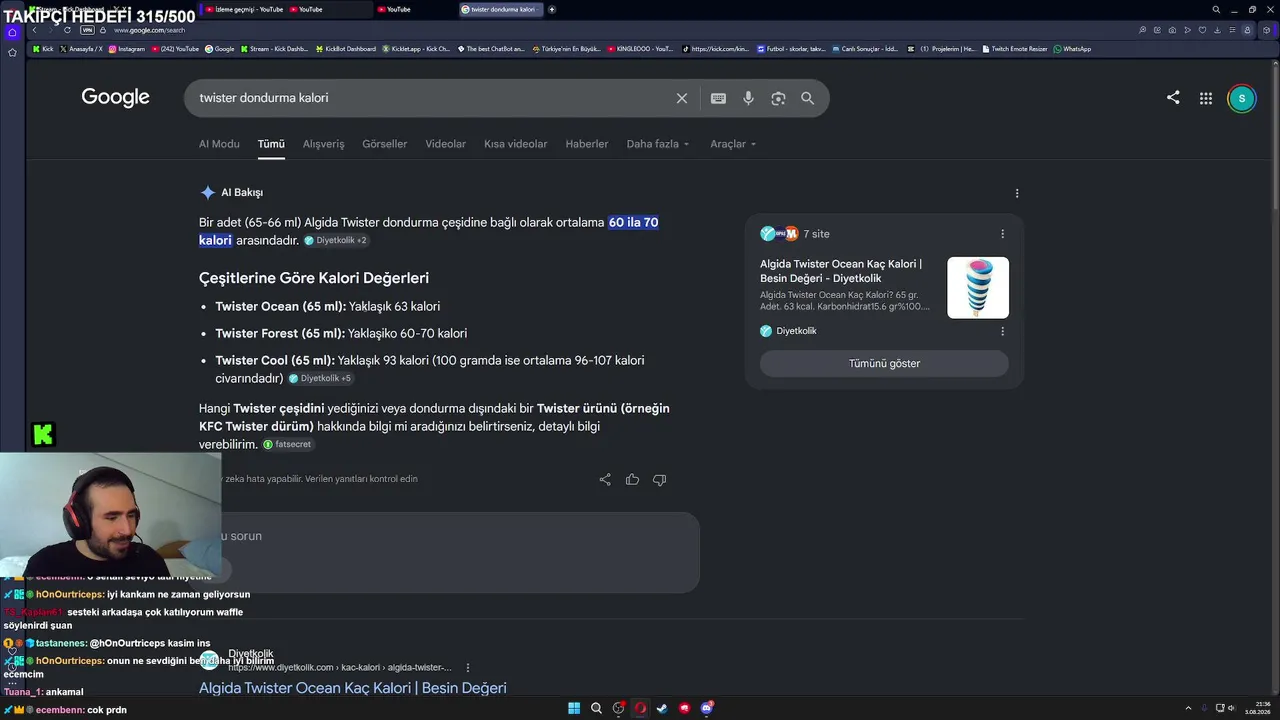Give thumbs up to the AI overview
The width and height of the screenshot is (1280, 720).
click(x=632, y=480)
